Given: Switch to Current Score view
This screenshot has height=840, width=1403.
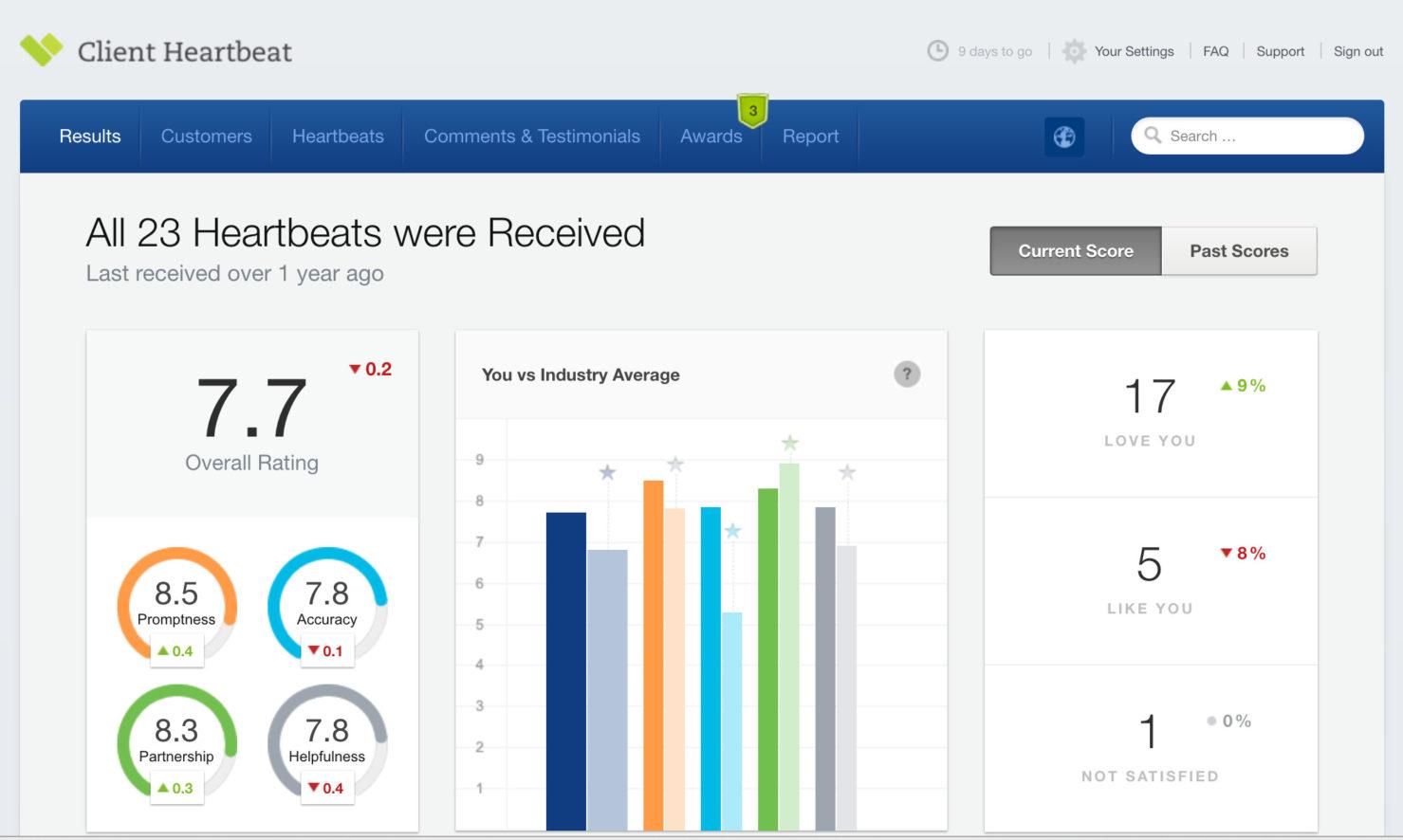Looking at the screenshot, I should (1075, 251).
